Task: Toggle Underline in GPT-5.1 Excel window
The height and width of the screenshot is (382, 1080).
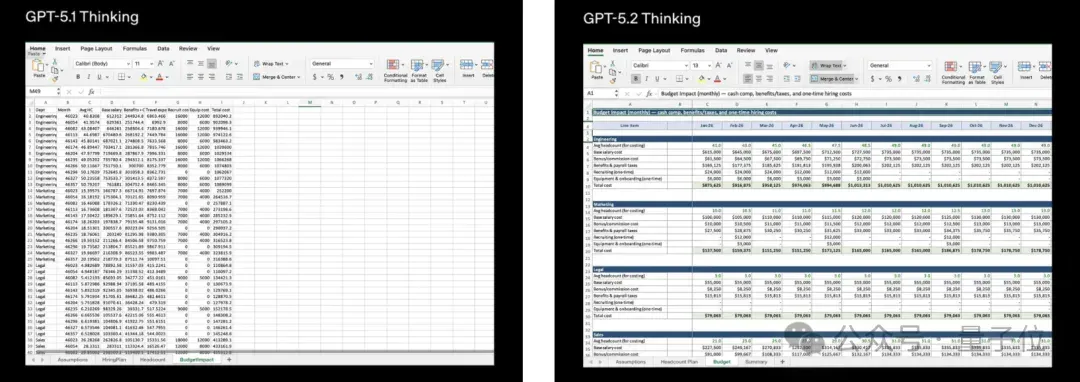Action: (x=99, y=77)
